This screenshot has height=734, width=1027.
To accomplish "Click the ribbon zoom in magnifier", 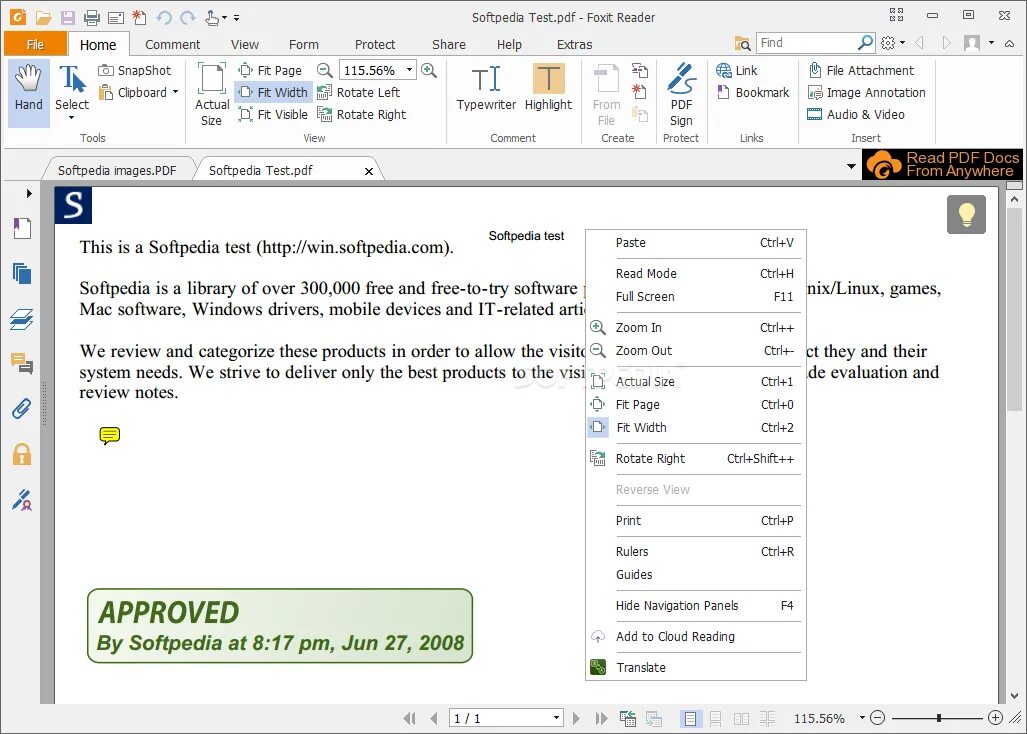I will coord(429,70).
